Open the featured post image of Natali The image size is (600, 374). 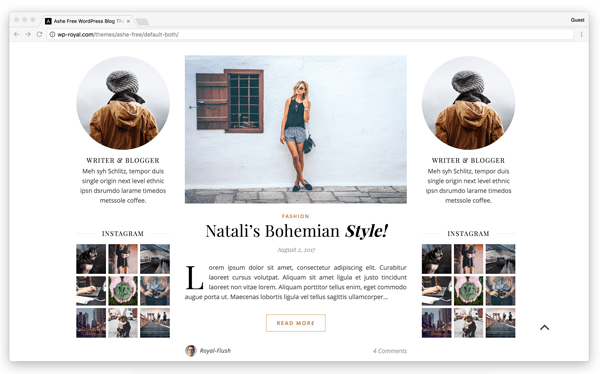coord(296,129)
